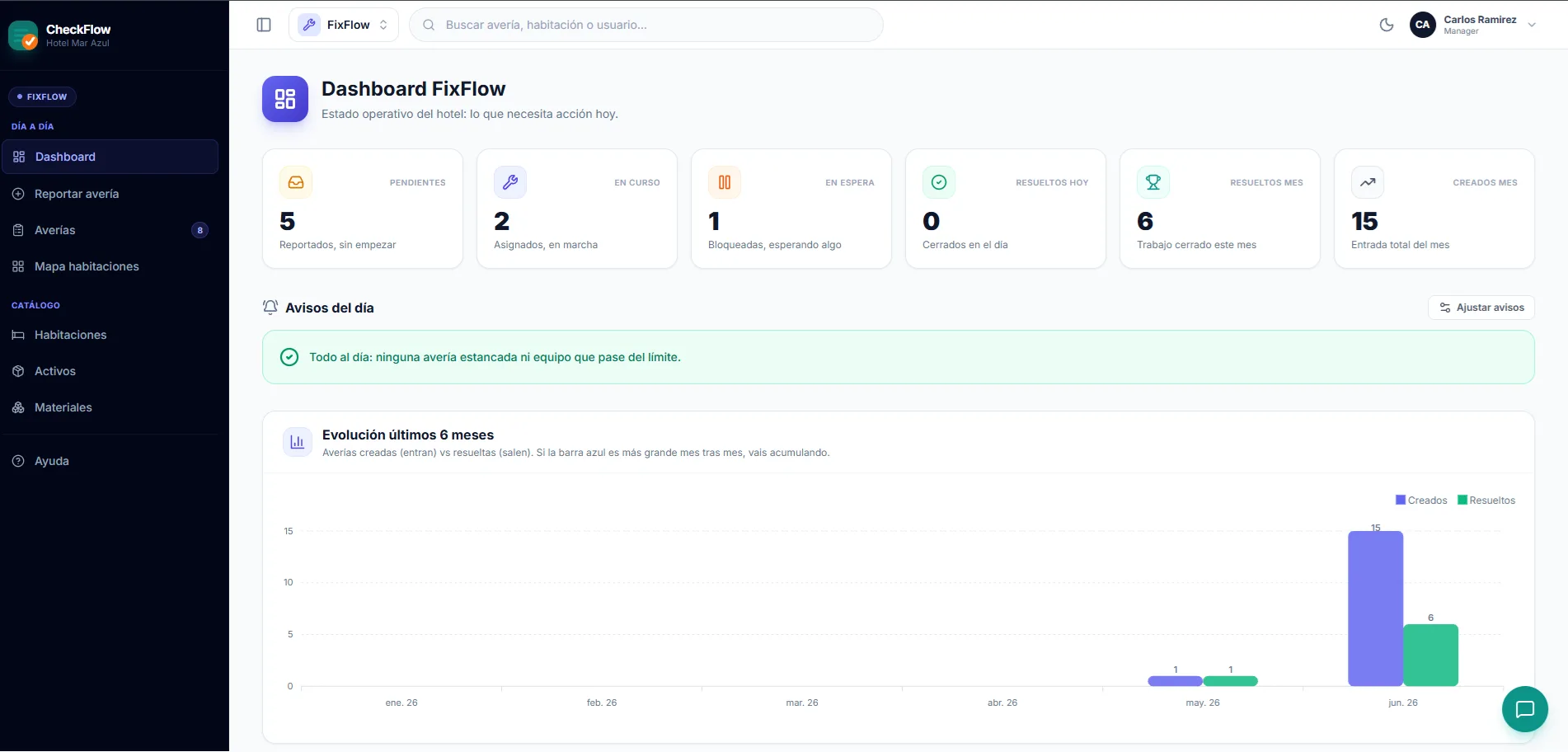This screenshot has height=752, width=1568.
Task: Click the CheckFlow logo icon
Action: [x=23, y=35]
